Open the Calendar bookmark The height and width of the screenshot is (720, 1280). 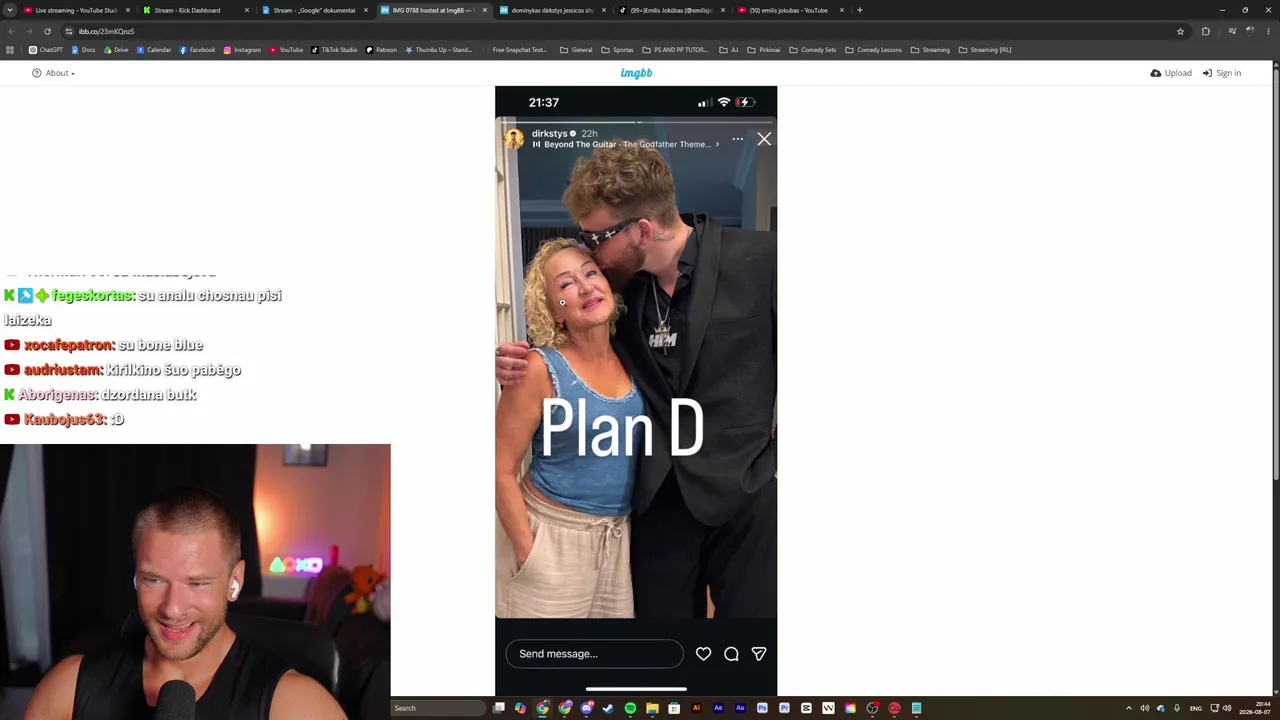pyautogui.click(x=154, y=50)
